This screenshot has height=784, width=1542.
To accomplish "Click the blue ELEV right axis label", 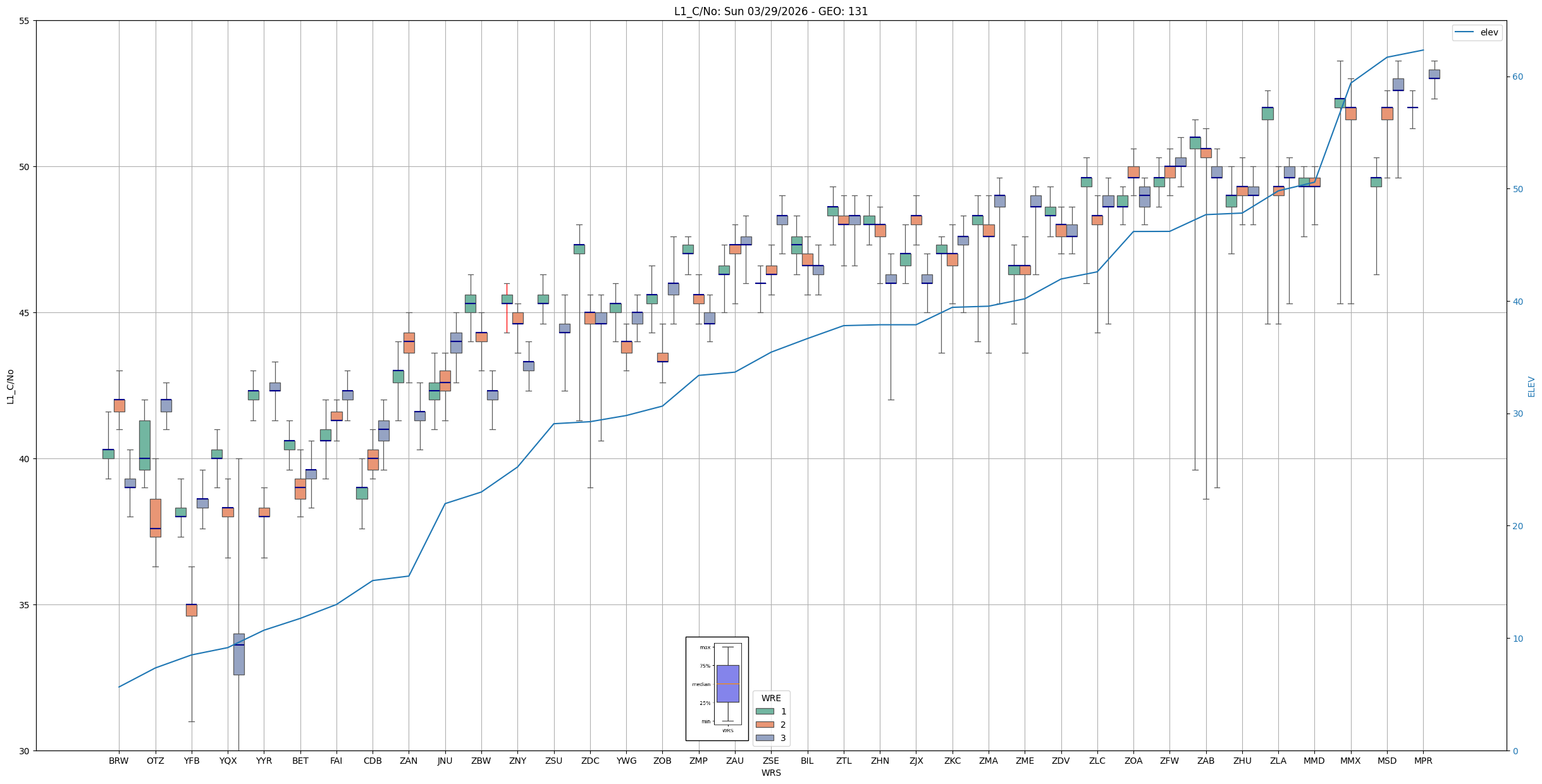I will [1531, 386].
